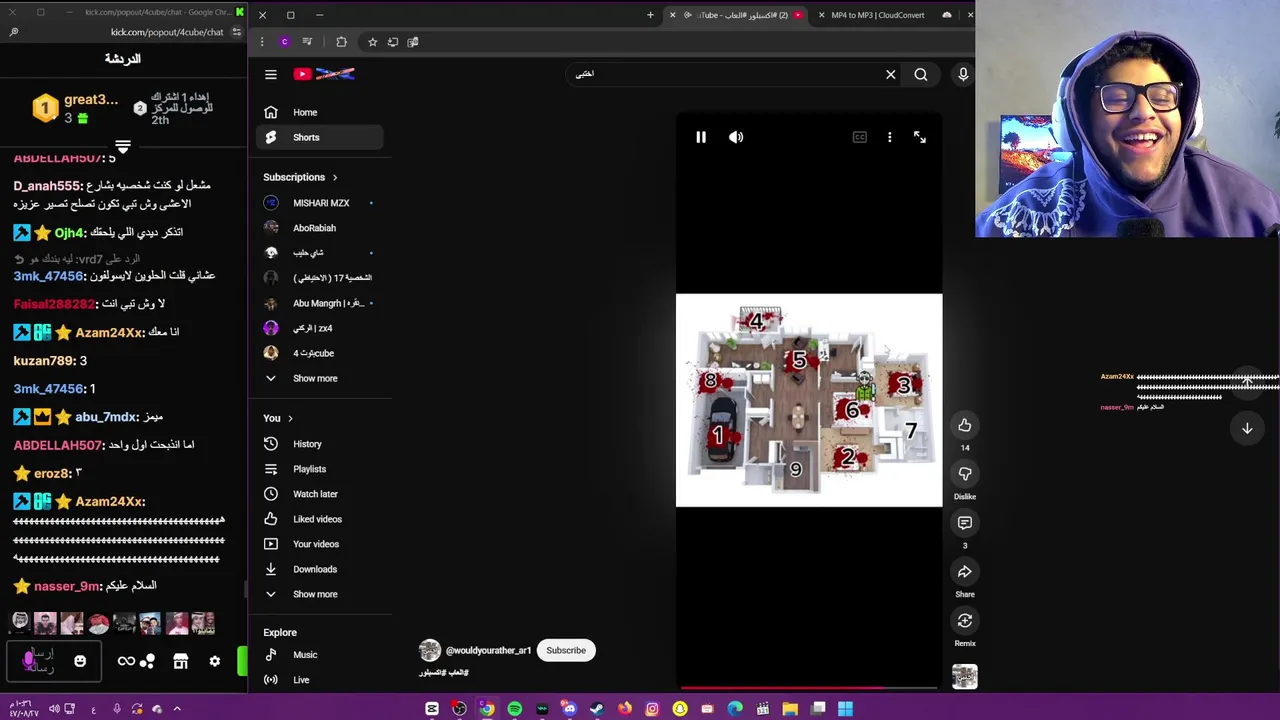Show more under You section
This screenshot has height=720, width=1280.
coord(320,594)
